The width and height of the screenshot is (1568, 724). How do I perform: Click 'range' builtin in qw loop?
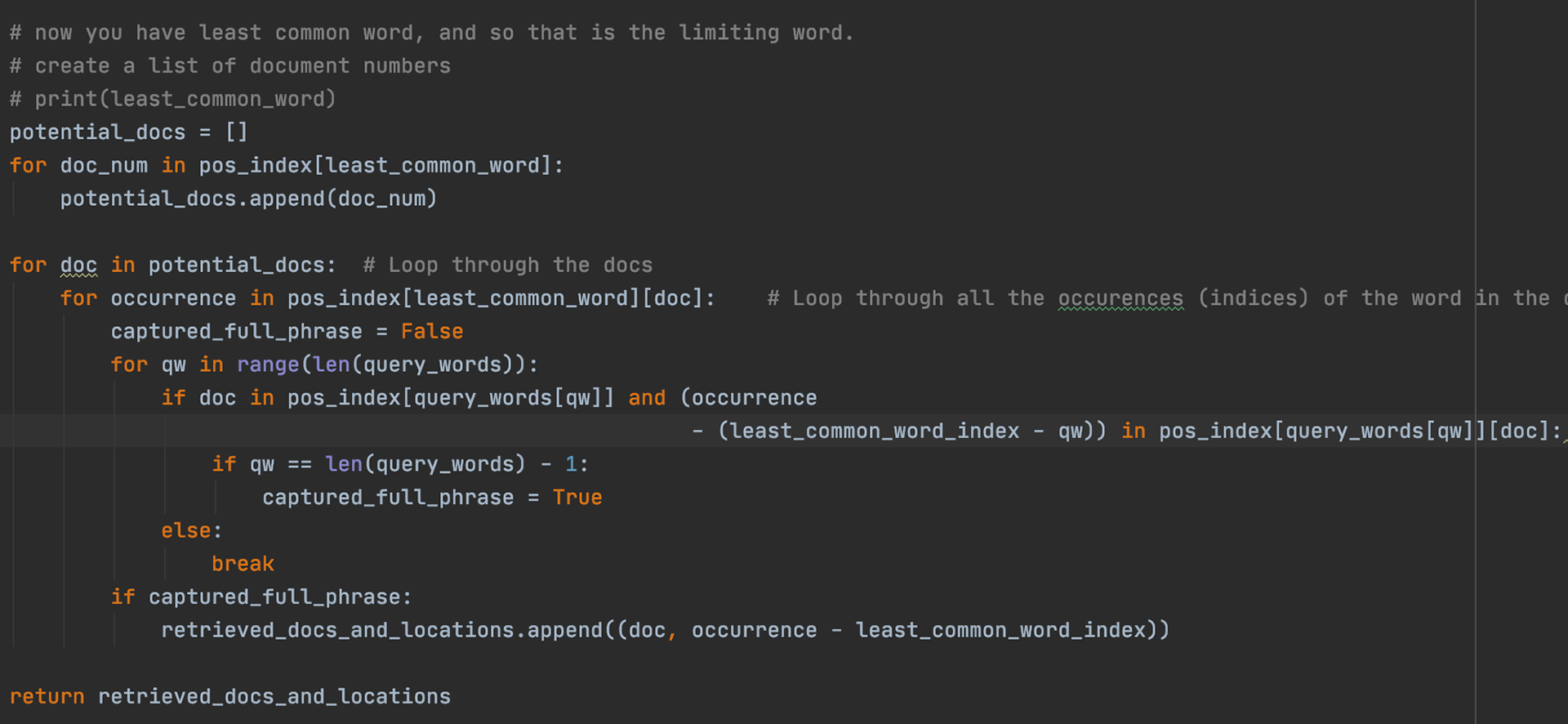268,365
